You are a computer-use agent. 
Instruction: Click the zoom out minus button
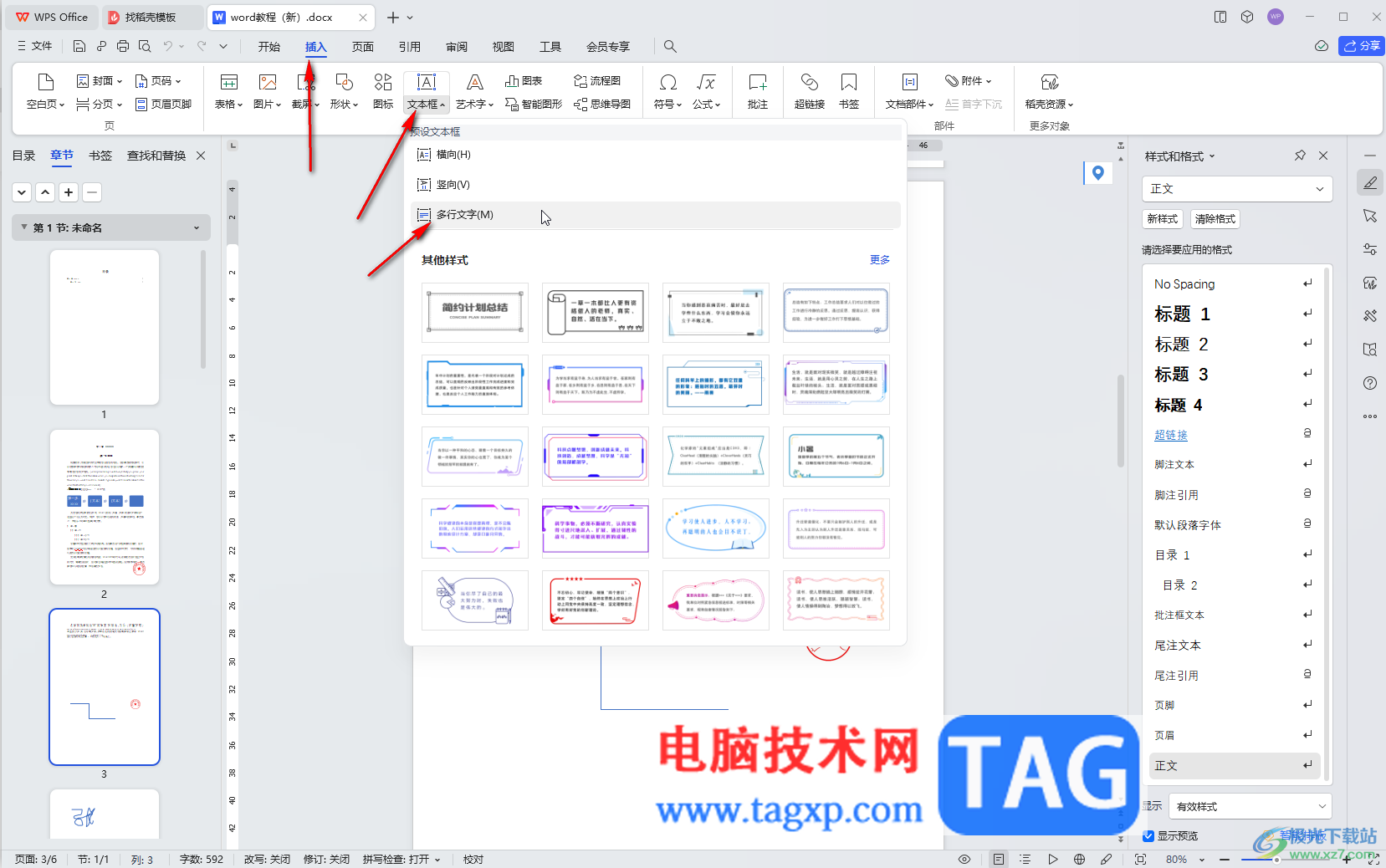1225,860
